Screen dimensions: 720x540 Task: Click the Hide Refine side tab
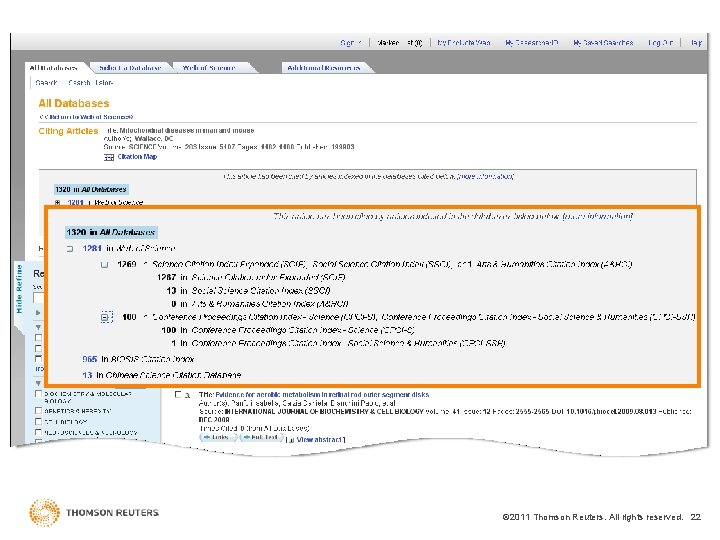pos(19,289)
